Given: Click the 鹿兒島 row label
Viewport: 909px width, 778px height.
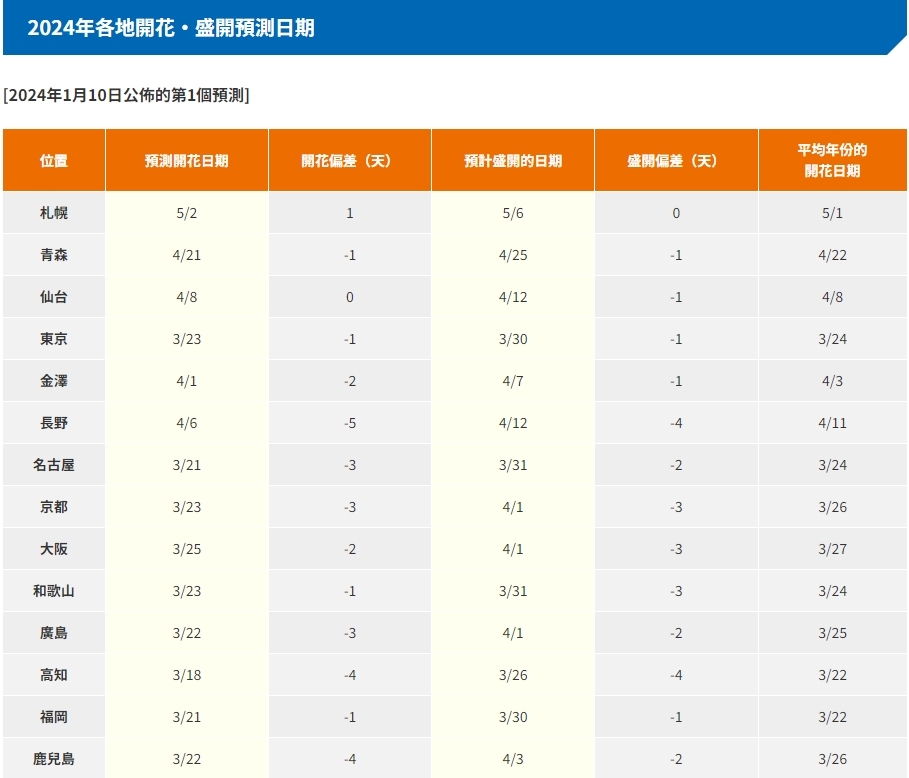Looking at the screenshot, I should [54, 759].
